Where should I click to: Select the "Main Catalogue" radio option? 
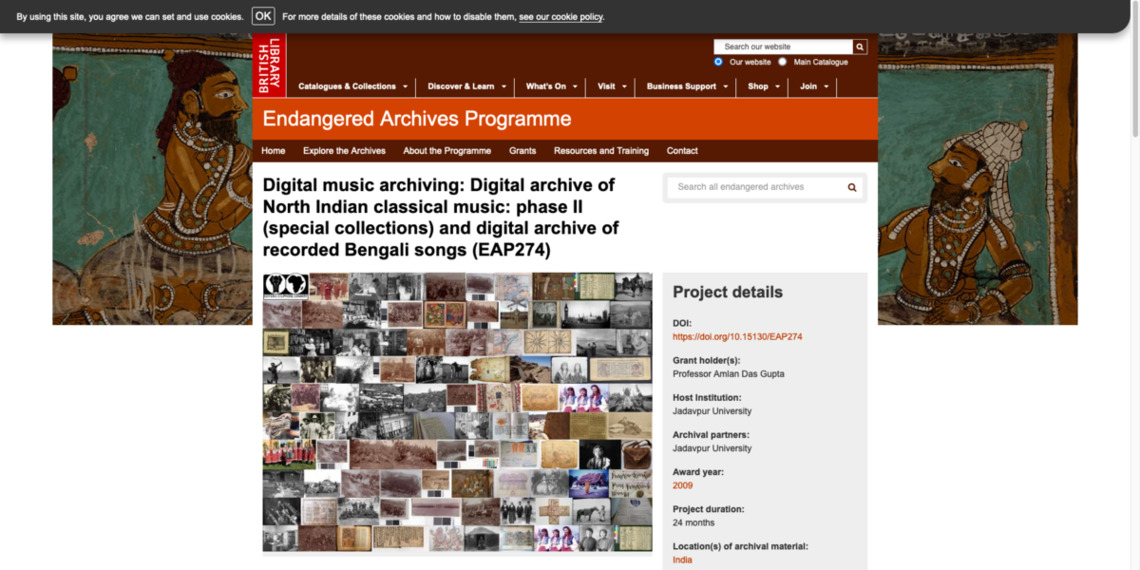782,62
